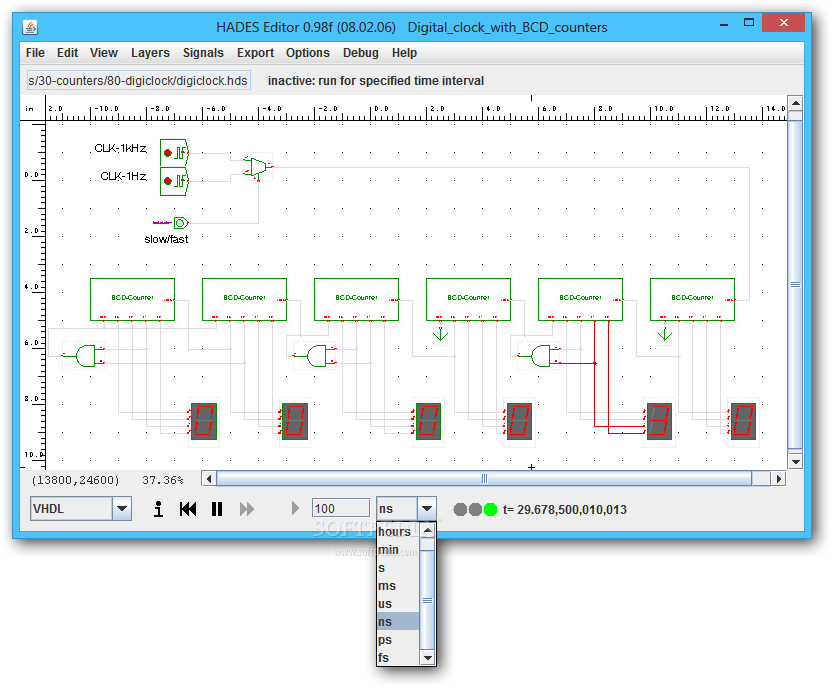Open the Help menu
The height and width of the screenshot is (687, 832).
coord(404,53)
